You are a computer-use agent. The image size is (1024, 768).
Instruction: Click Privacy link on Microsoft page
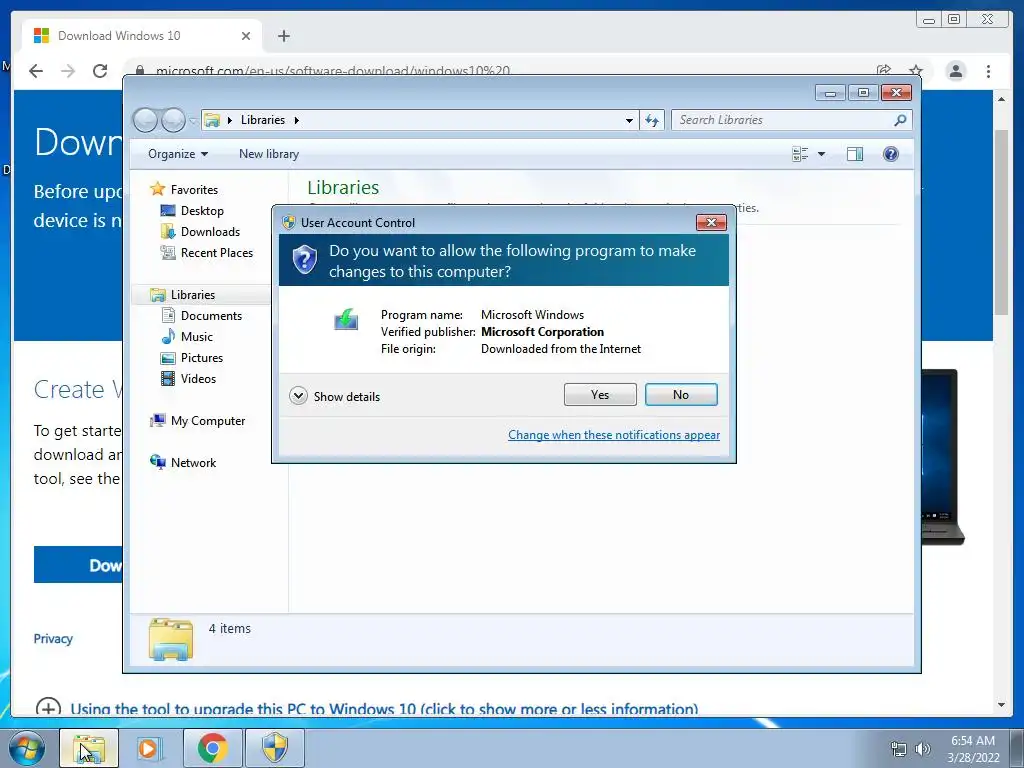(x=53, y=639)
